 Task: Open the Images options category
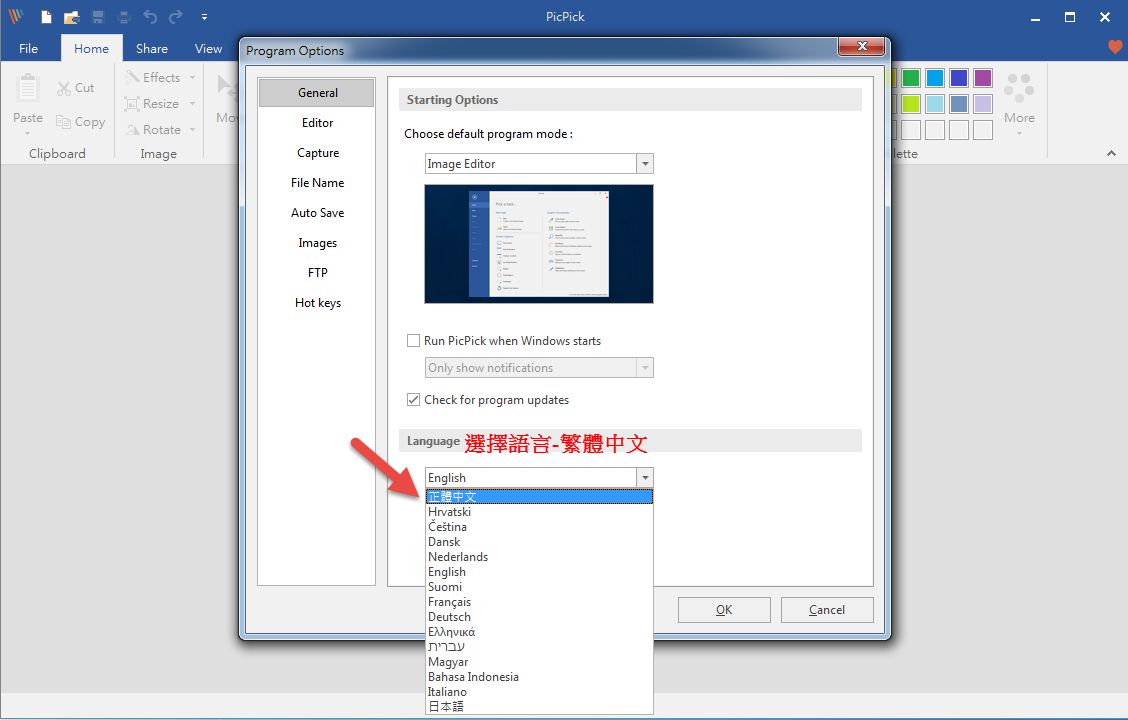(x=317, y=243)
